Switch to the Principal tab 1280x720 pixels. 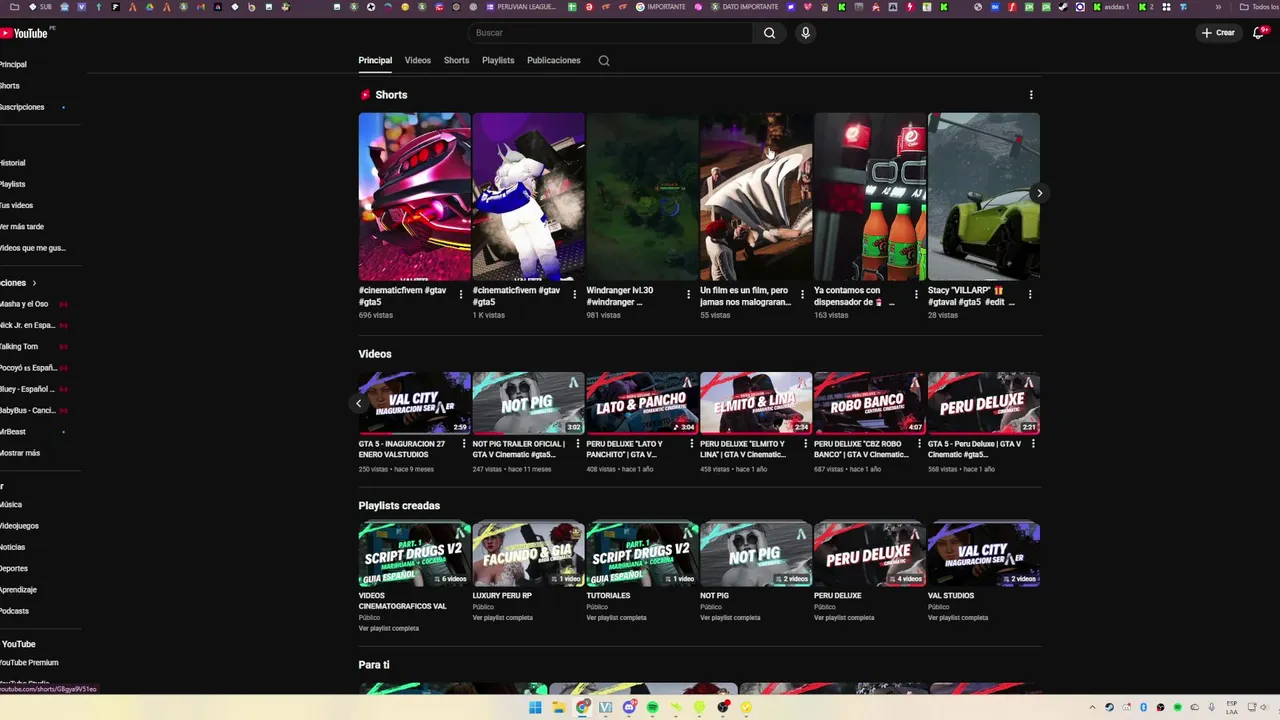[x=375, y=60]
